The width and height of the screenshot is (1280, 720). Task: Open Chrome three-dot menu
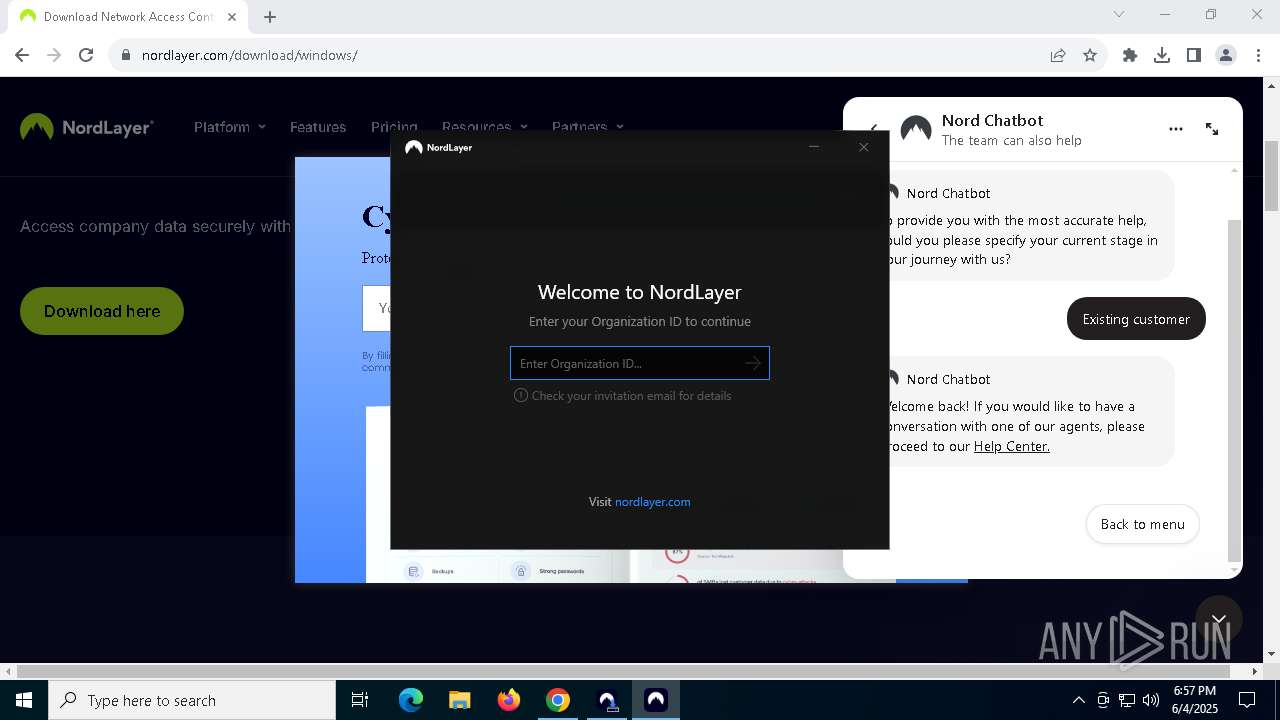(x=1258, y=55)
